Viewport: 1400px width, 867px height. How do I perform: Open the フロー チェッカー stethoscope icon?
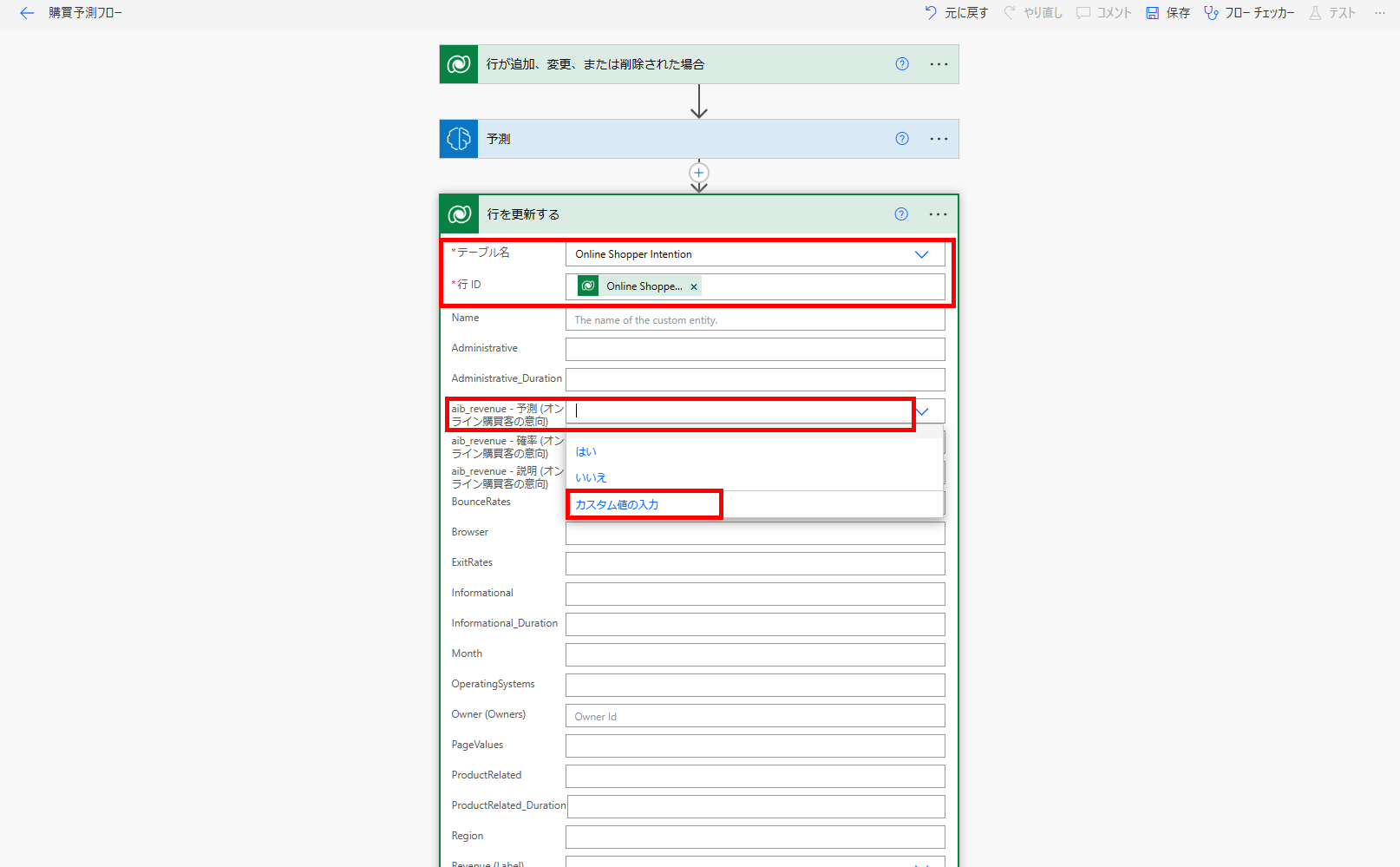coord(1211,13)
